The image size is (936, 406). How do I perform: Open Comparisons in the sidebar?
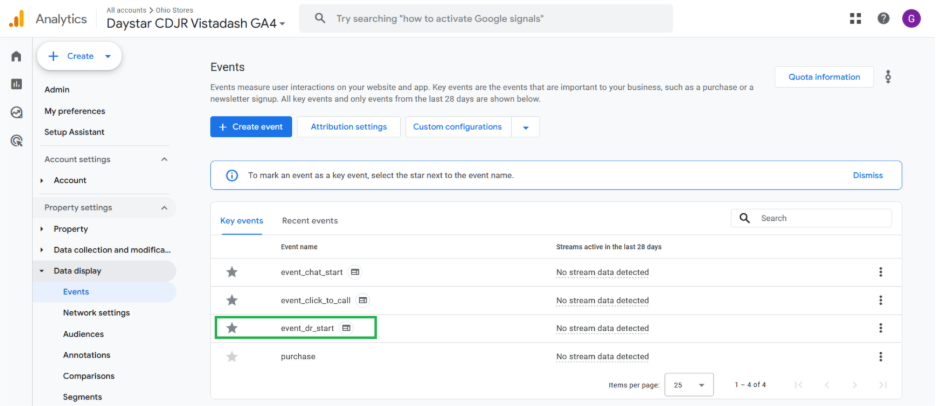coord(88,376)
